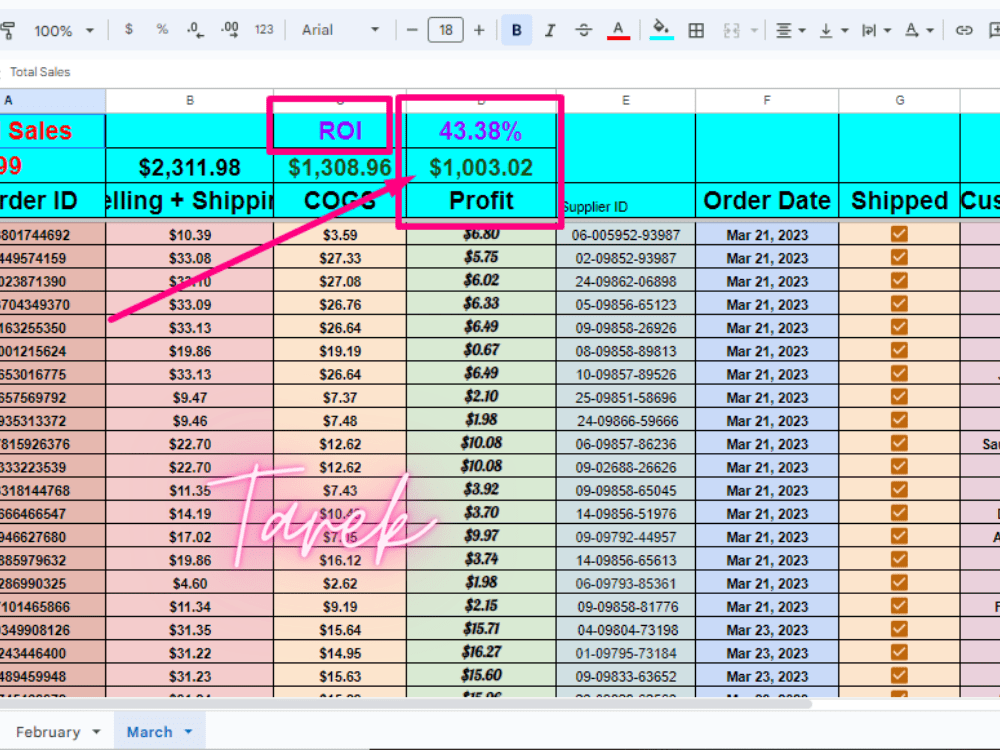Screen dimensions: 1000x750
Task: Open horizontal align dropdown
Action: 790,30
